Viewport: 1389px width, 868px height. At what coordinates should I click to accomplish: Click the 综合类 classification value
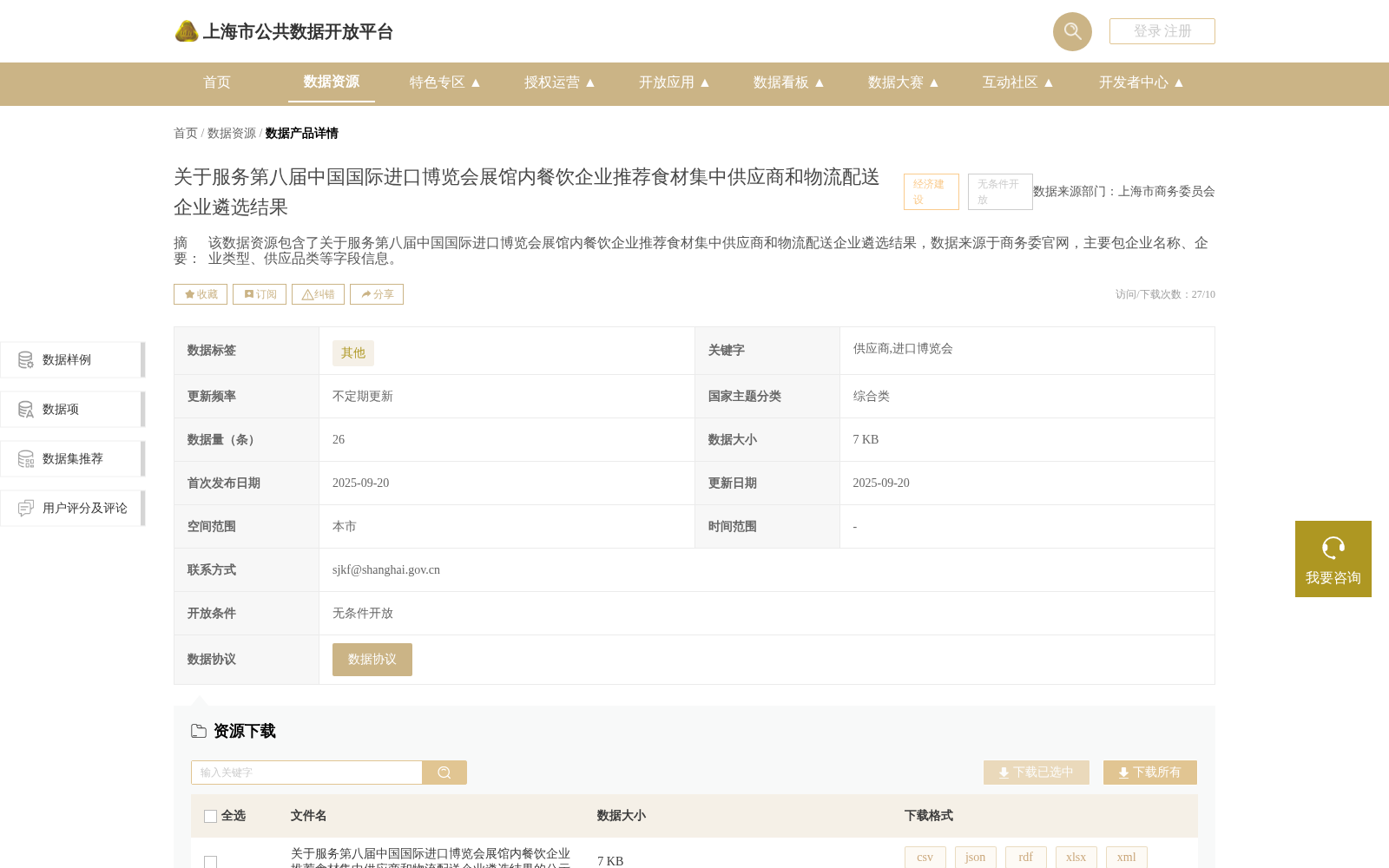tap(872, 396)
